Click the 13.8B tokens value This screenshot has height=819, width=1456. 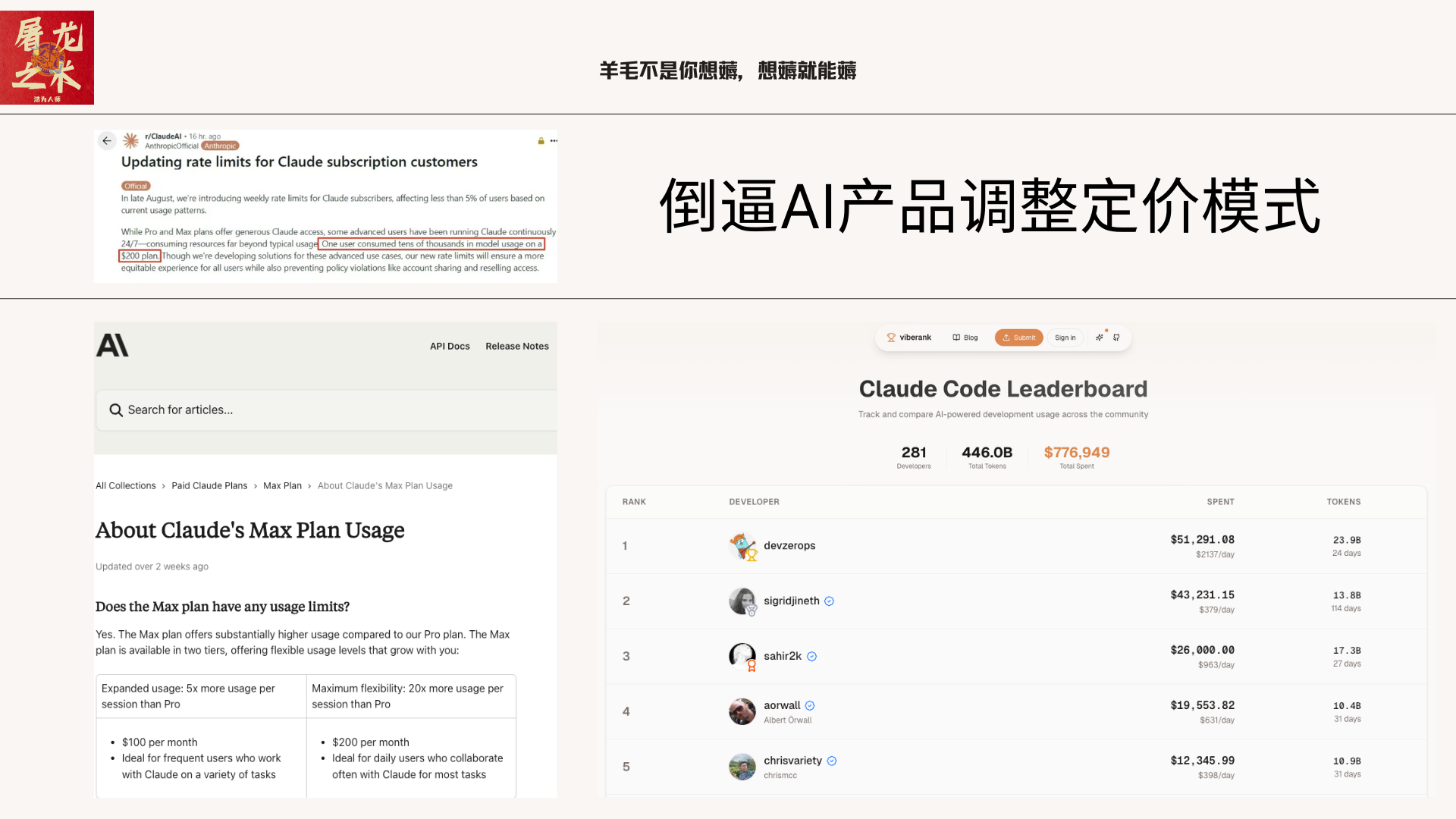click(1347, 596)
